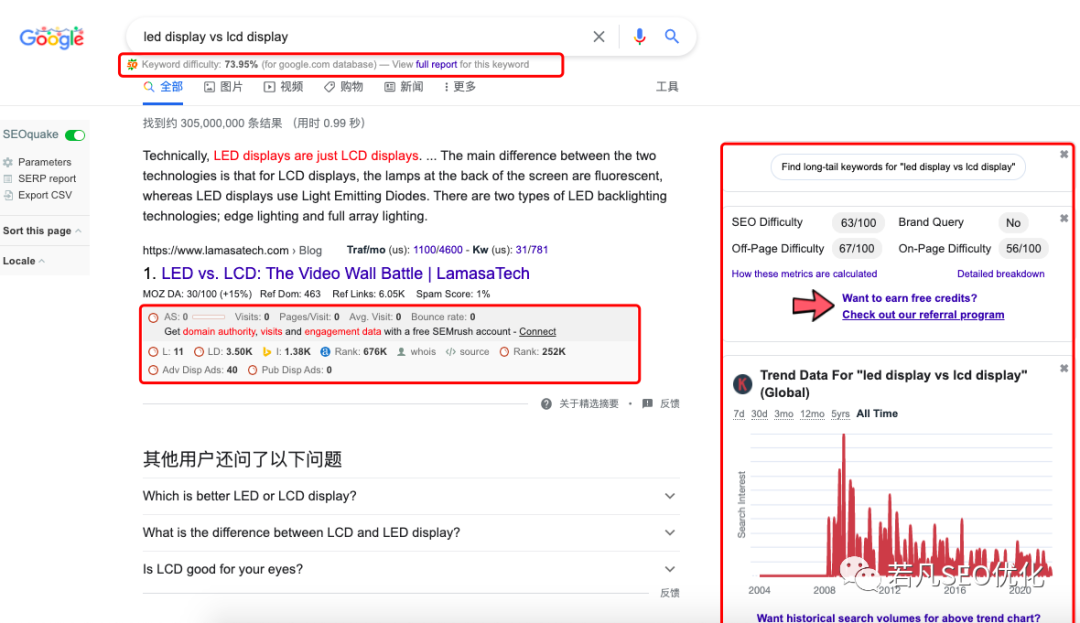Start voice search with microphone icon
This screenshot has width=1080, height=623.
tap(639, 36)
